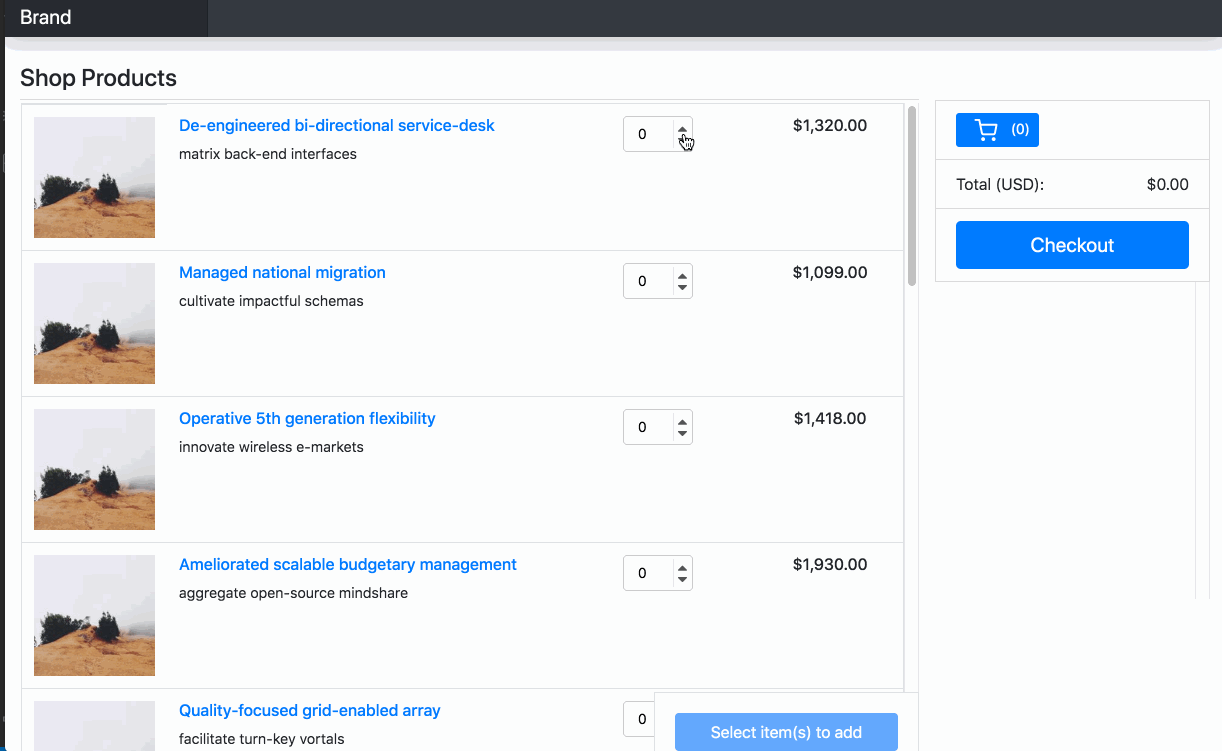Click the Total (USD): label

(1000, 185)
